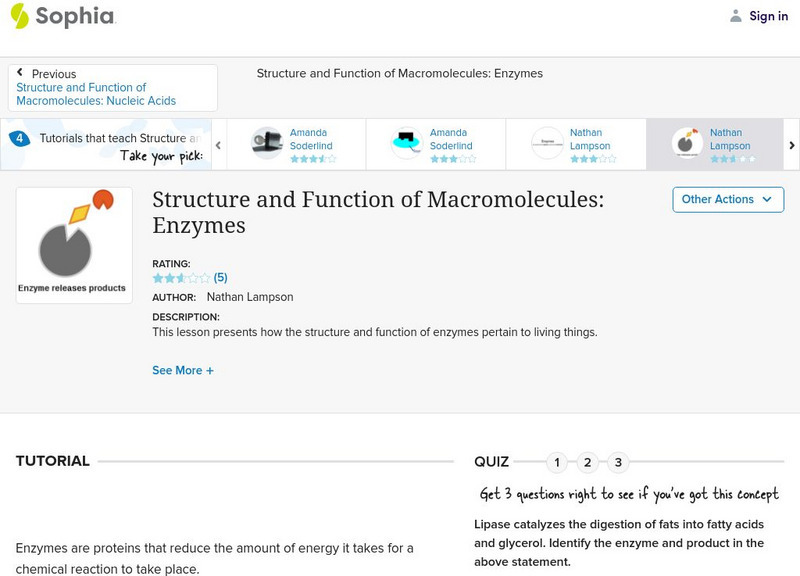Image resolution: width=800 pixels, height=576 pixels.
Task: Click the right arrow to scroll tutorials
Action: click(x=790, y=144)
